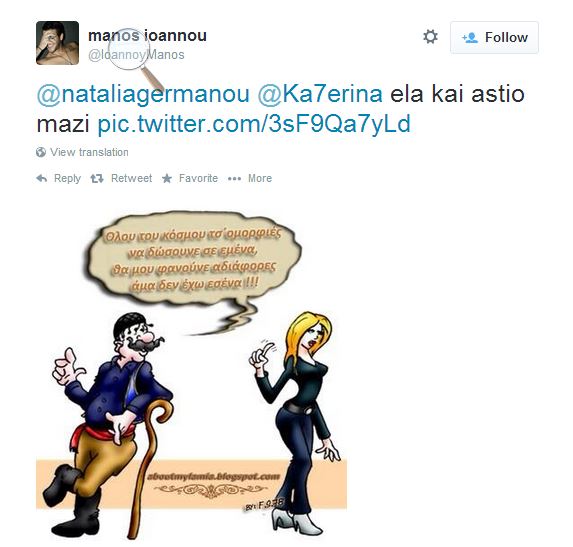Click the add-person icon in Follow button
This screenshot has width=573, height=547.
[x=470, y=38]
